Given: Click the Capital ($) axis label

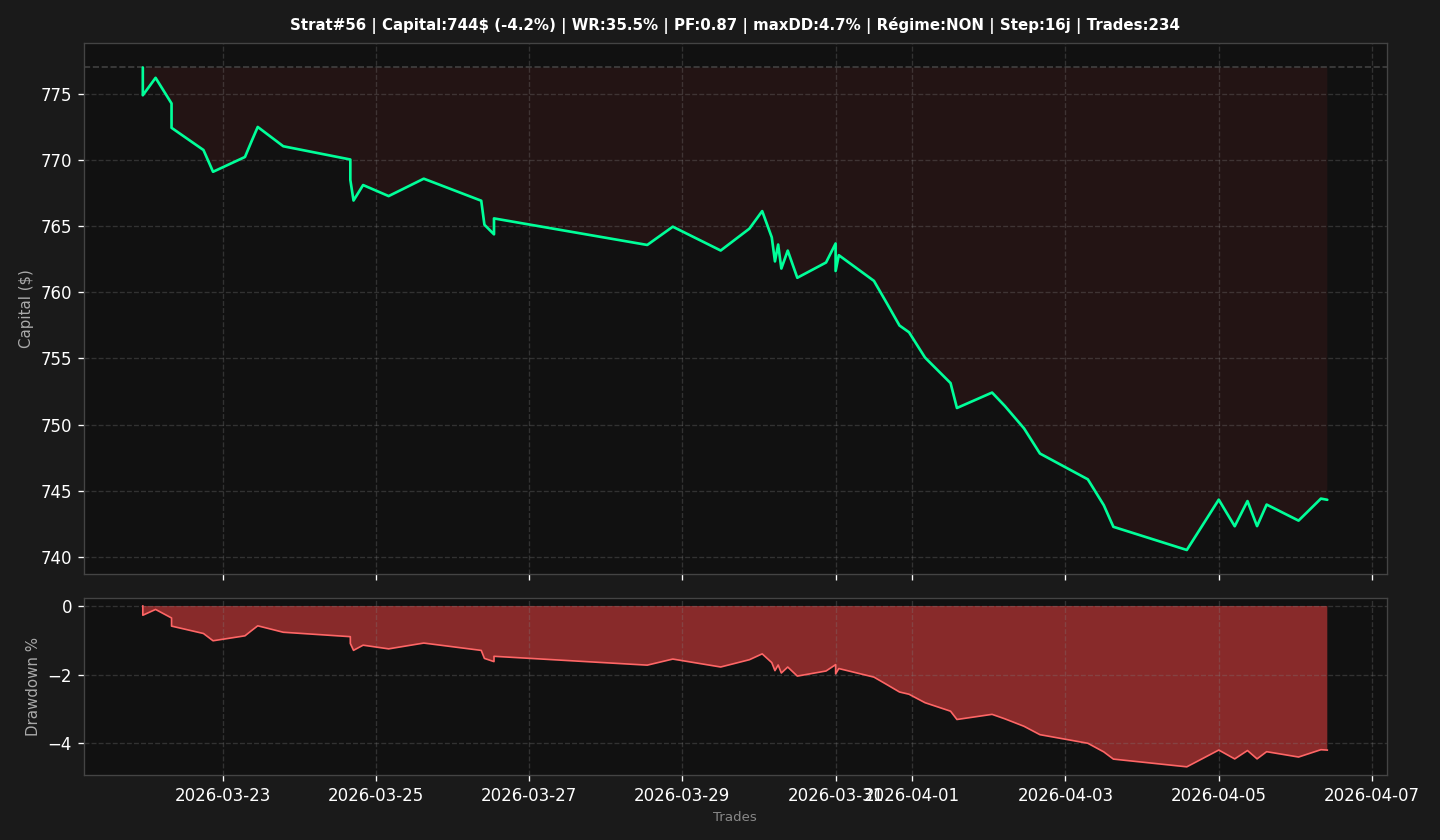Looking at the screenshot, I should point(26,309).
